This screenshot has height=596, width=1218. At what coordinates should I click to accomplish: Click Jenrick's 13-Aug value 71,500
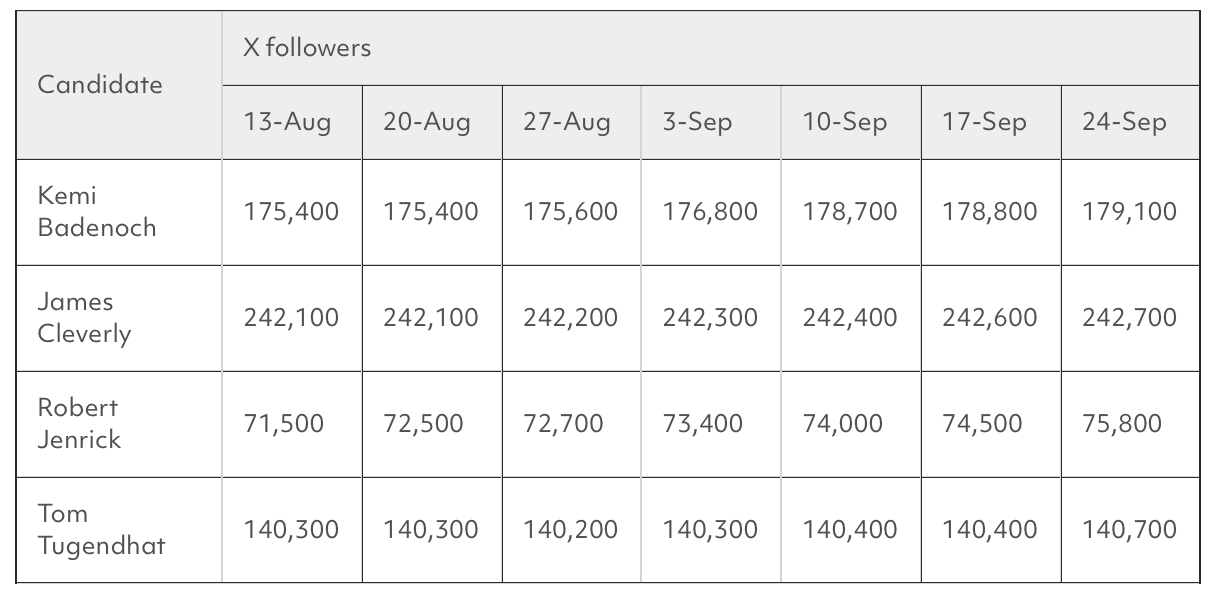click(x=284, y=425)
